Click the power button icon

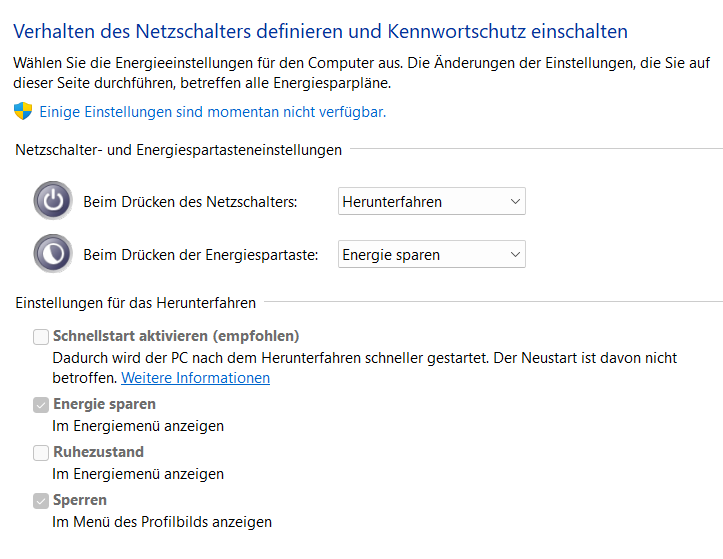53,201
